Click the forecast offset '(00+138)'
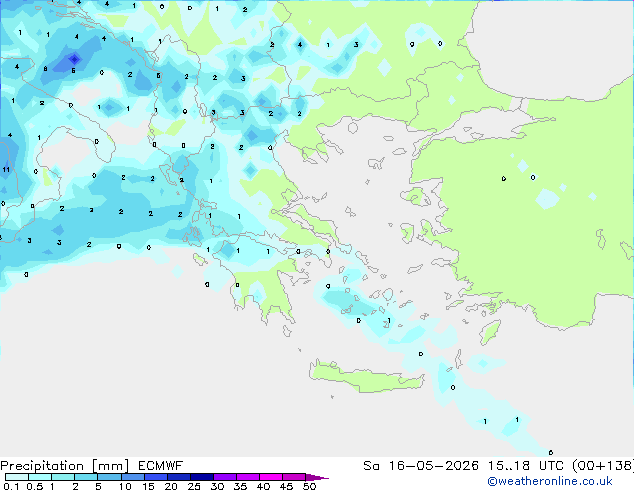Image resolution: width=634 pixels, height=490 pixels. [603, 466]
